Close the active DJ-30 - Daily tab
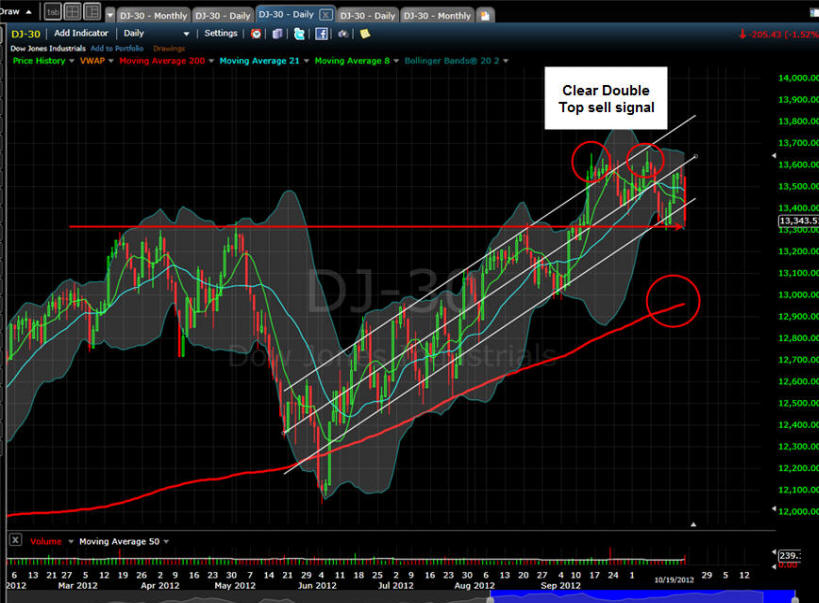 [325, 15]
